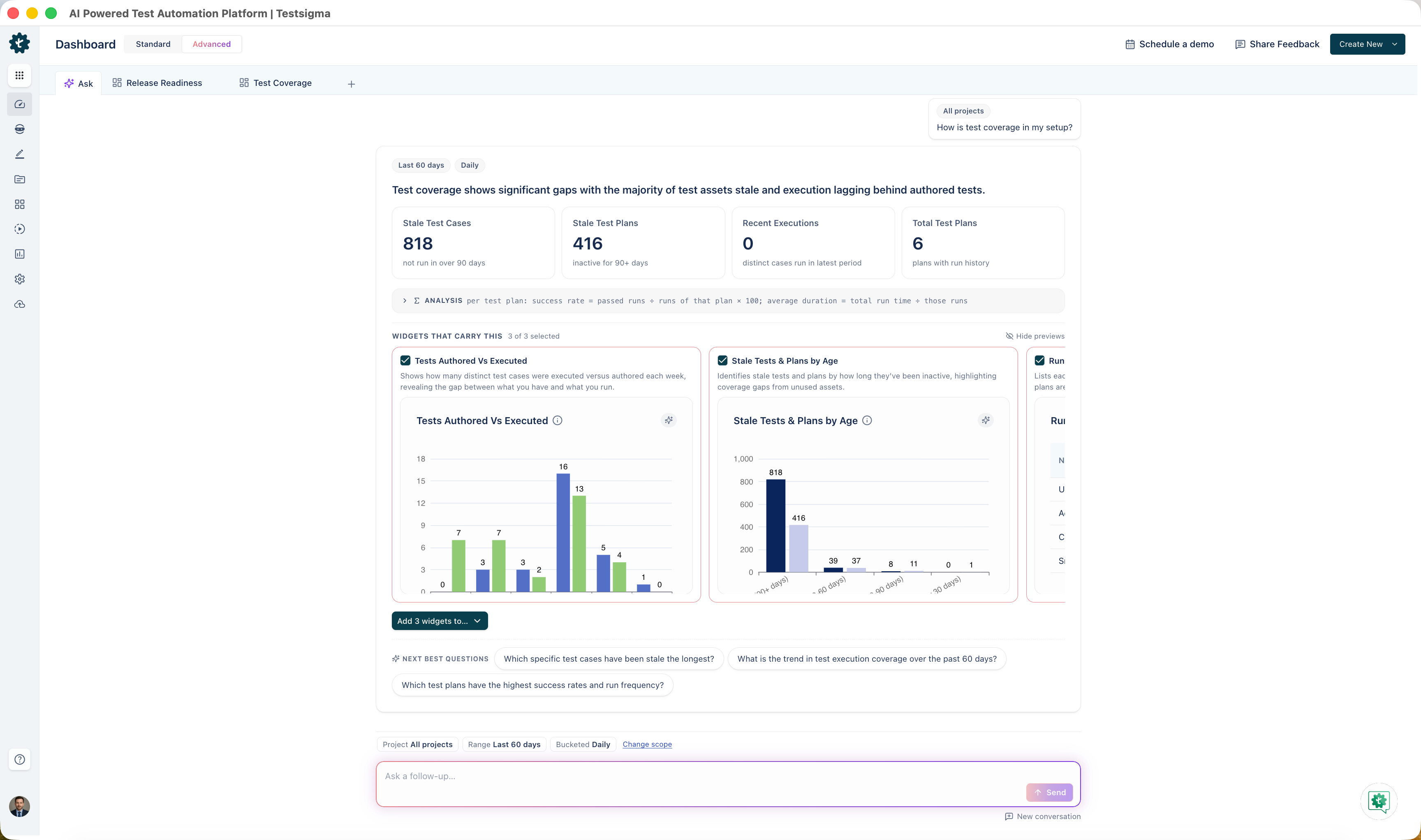Image resolution: width=1421 pixels, height=840 pixels.
Task: Start a New conversation
Action: pyautogui.click(x=1043, y=816)
